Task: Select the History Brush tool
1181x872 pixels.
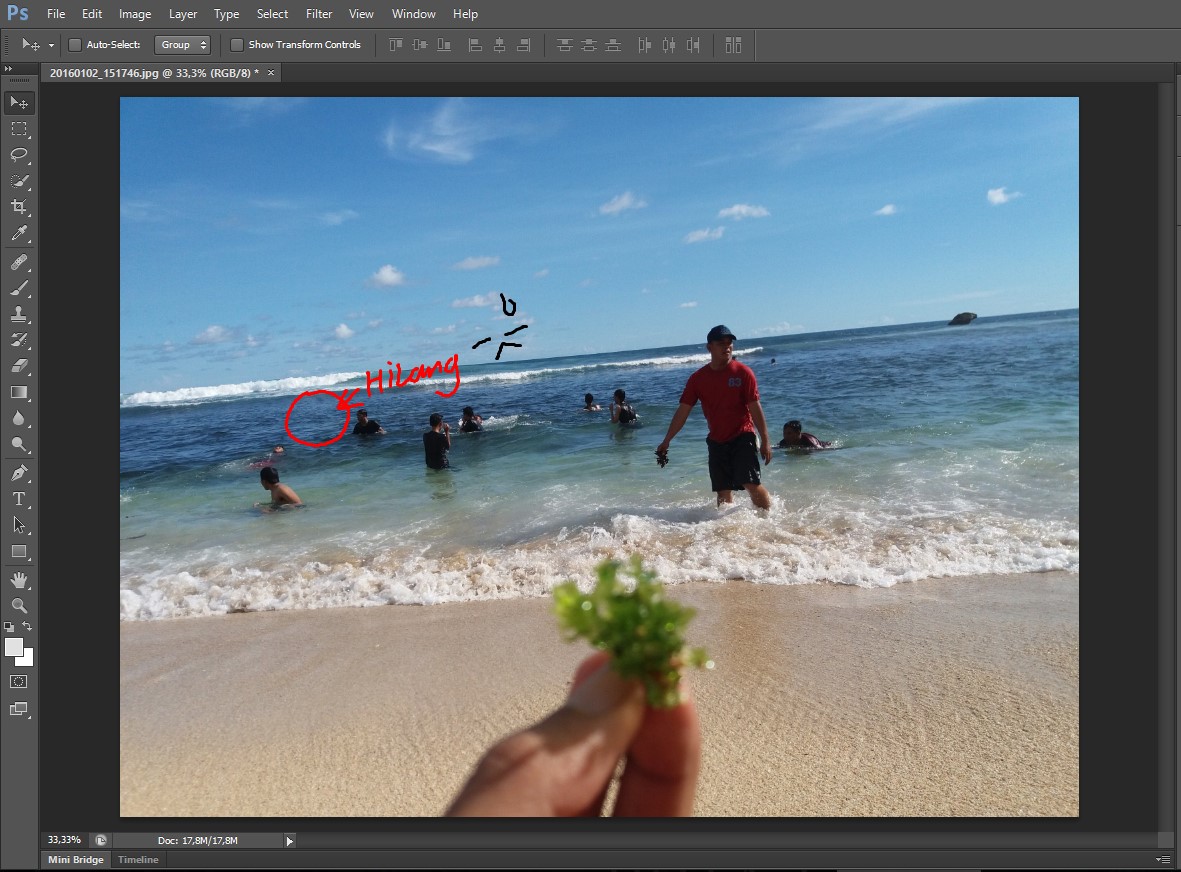Action: point(19,340)
